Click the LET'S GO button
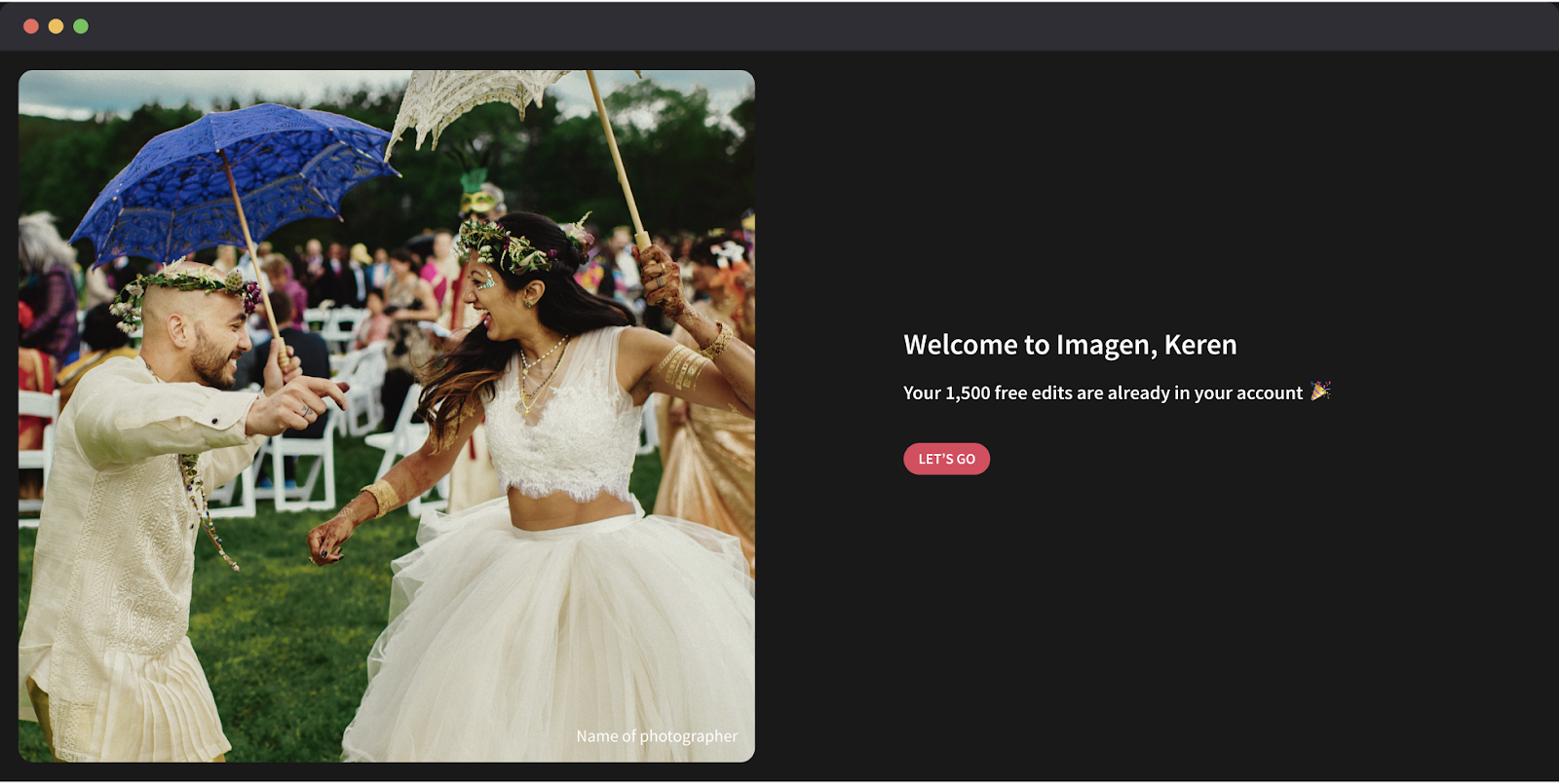1559x784 pixels. [946, 459]
